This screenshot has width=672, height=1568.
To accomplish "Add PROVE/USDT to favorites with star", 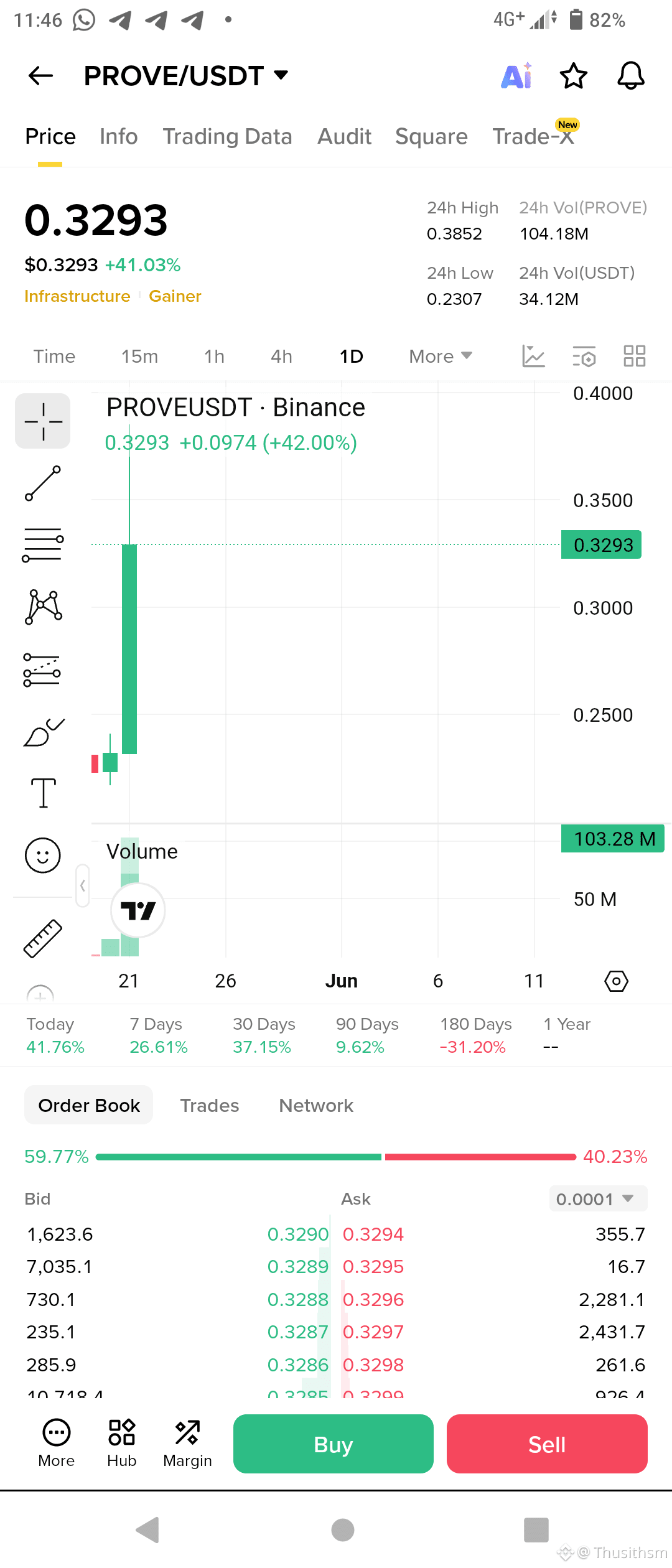I will tap(573, 76).
